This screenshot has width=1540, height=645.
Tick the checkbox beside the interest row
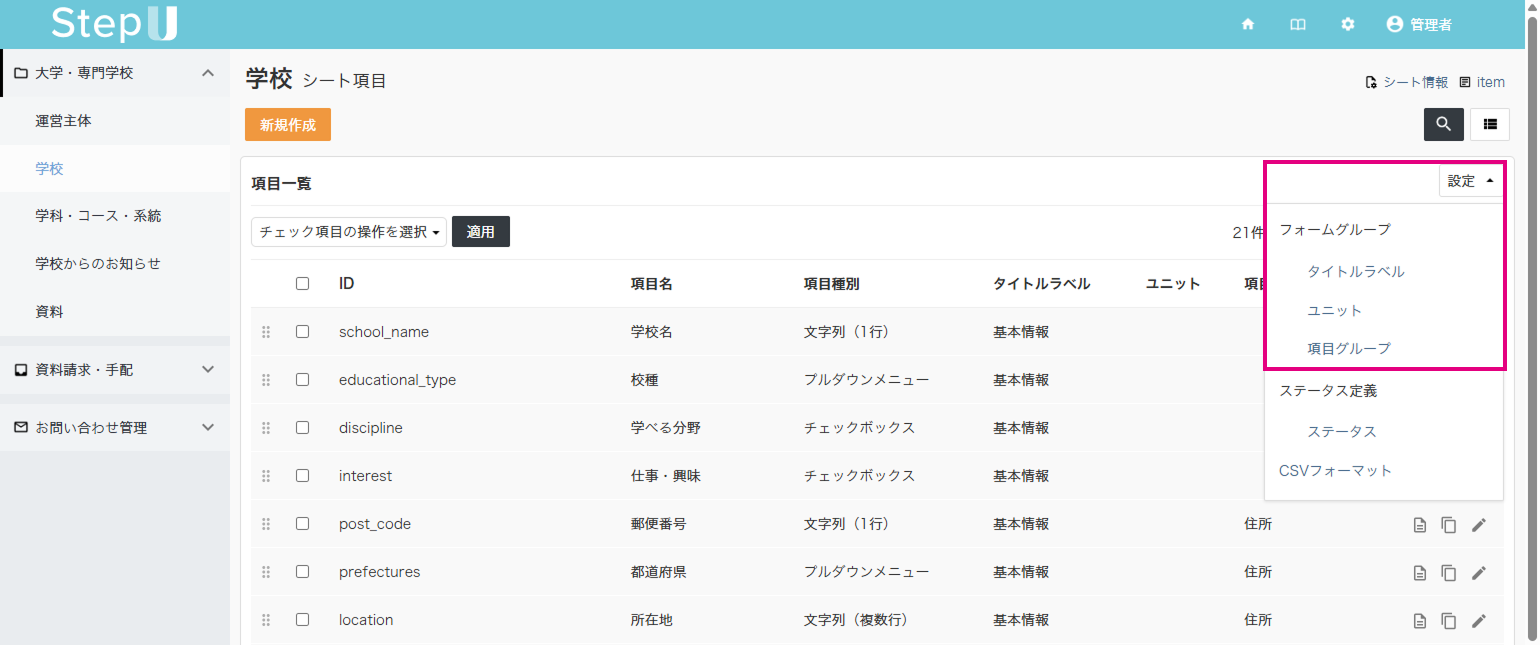pos(303,475)
